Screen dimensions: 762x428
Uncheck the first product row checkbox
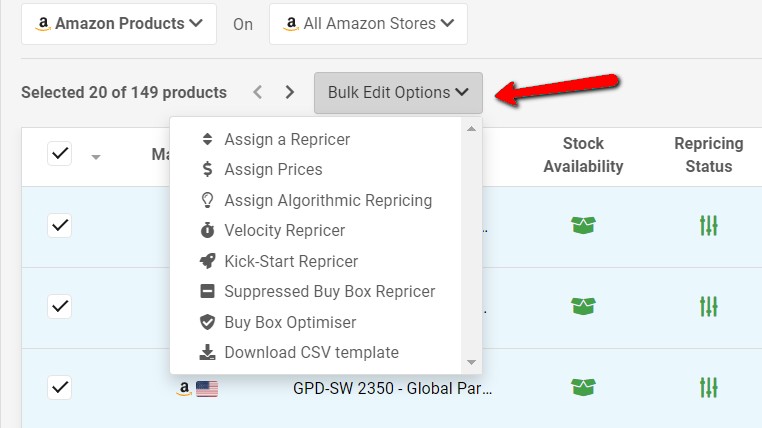click(x=60, y=225)
